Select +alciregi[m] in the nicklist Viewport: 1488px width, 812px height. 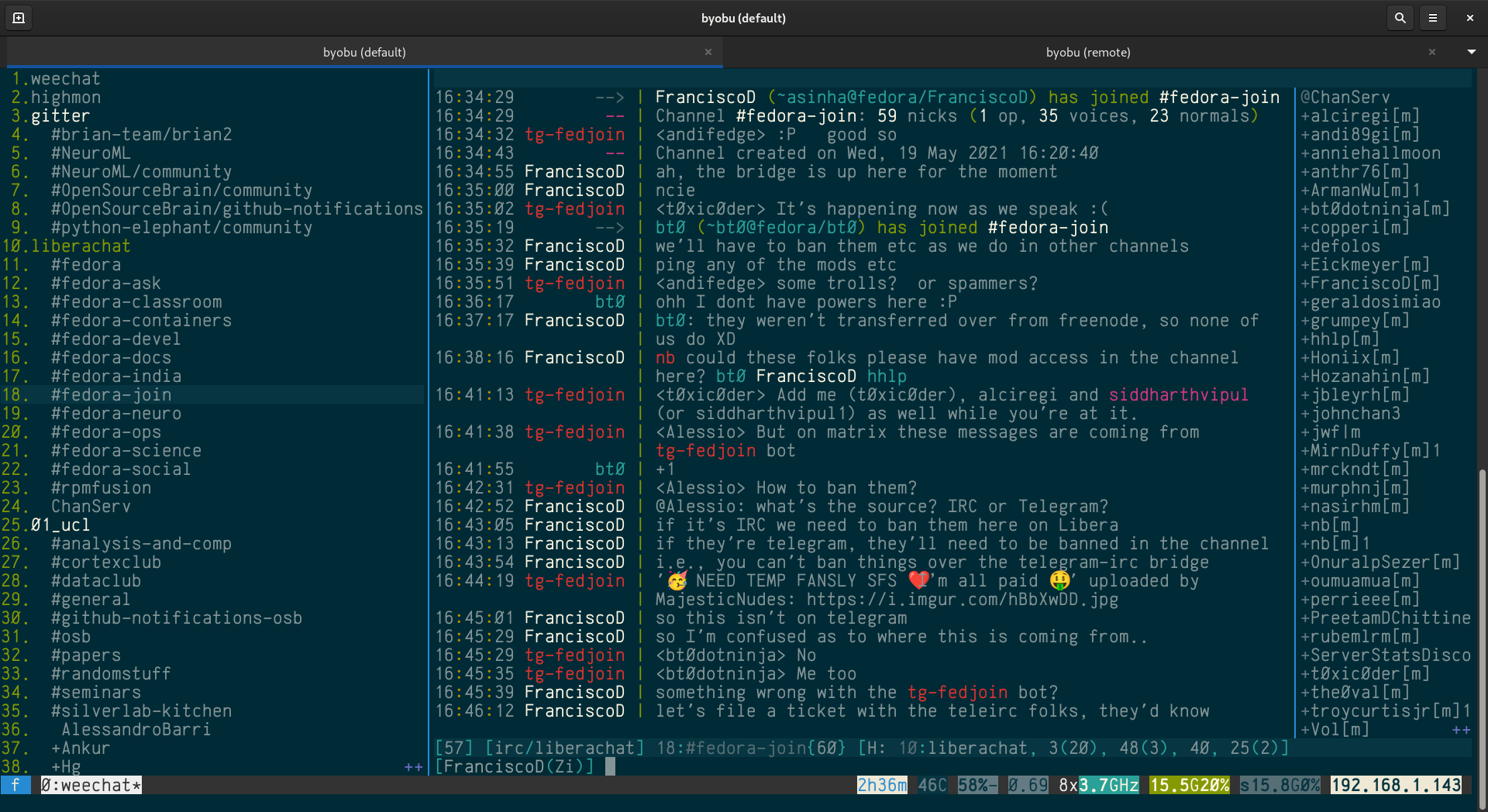(1360, 116)
